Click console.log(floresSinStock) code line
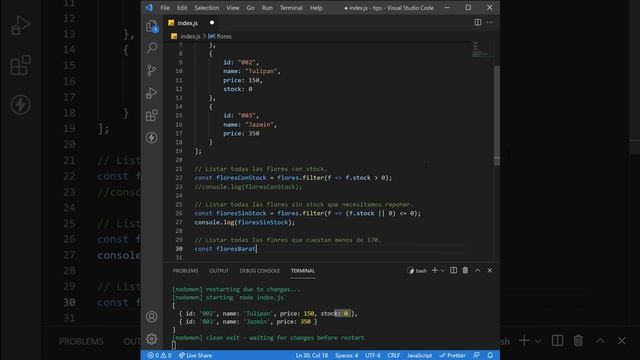The image size is (640, 360). [244, 222]
